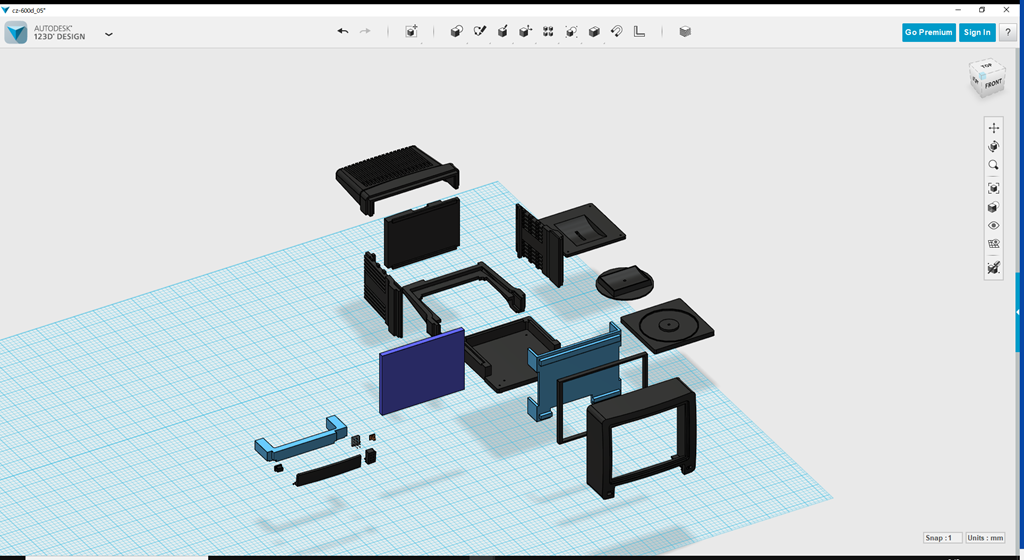Open the Material tool icon
This screenshot has height=560, width=1024.
pos(685,32)
